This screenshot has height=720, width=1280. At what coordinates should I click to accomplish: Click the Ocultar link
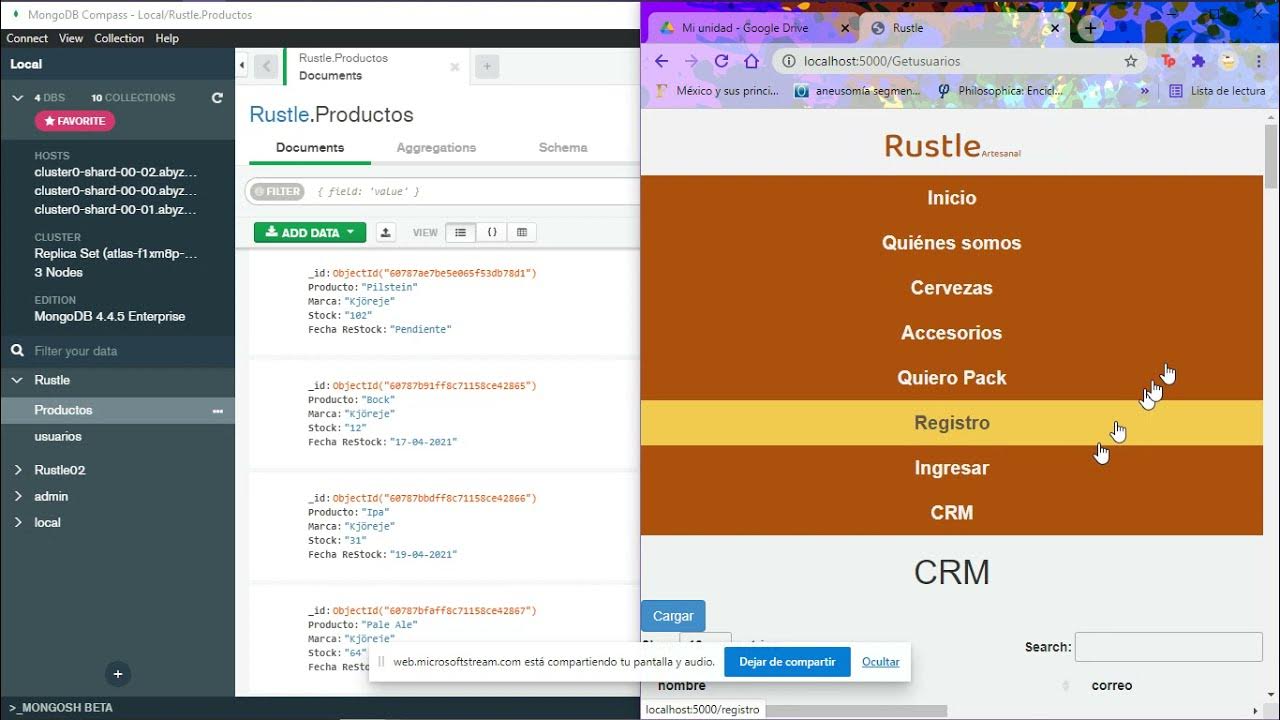pyautogui.click(x=880, y=662)
